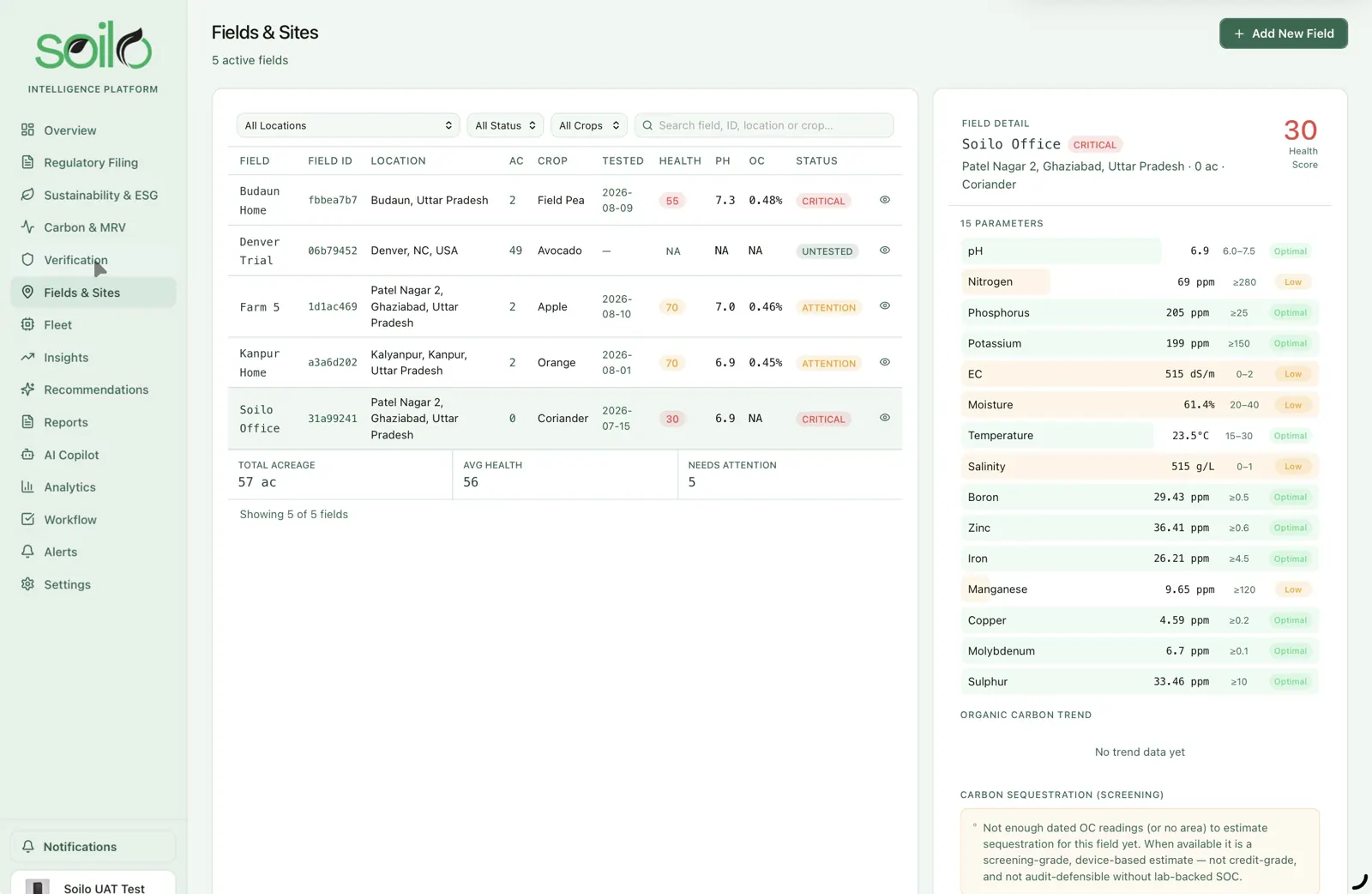Click the Insights trend arrow icon

(27, 357)
